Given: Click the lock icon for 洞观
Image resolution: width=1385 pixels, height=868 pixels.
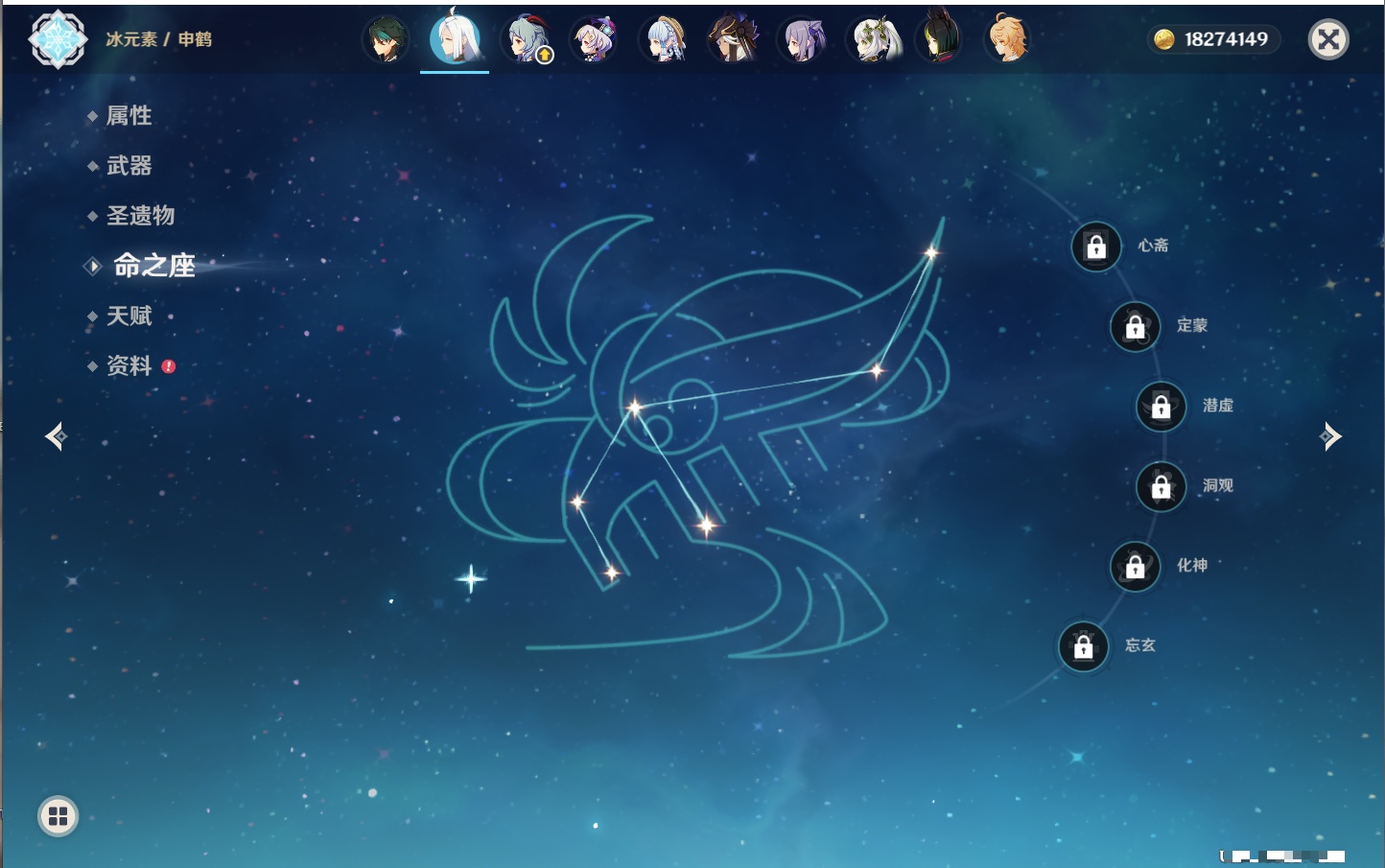Looking at the screenshot, I should (1162, 486).
